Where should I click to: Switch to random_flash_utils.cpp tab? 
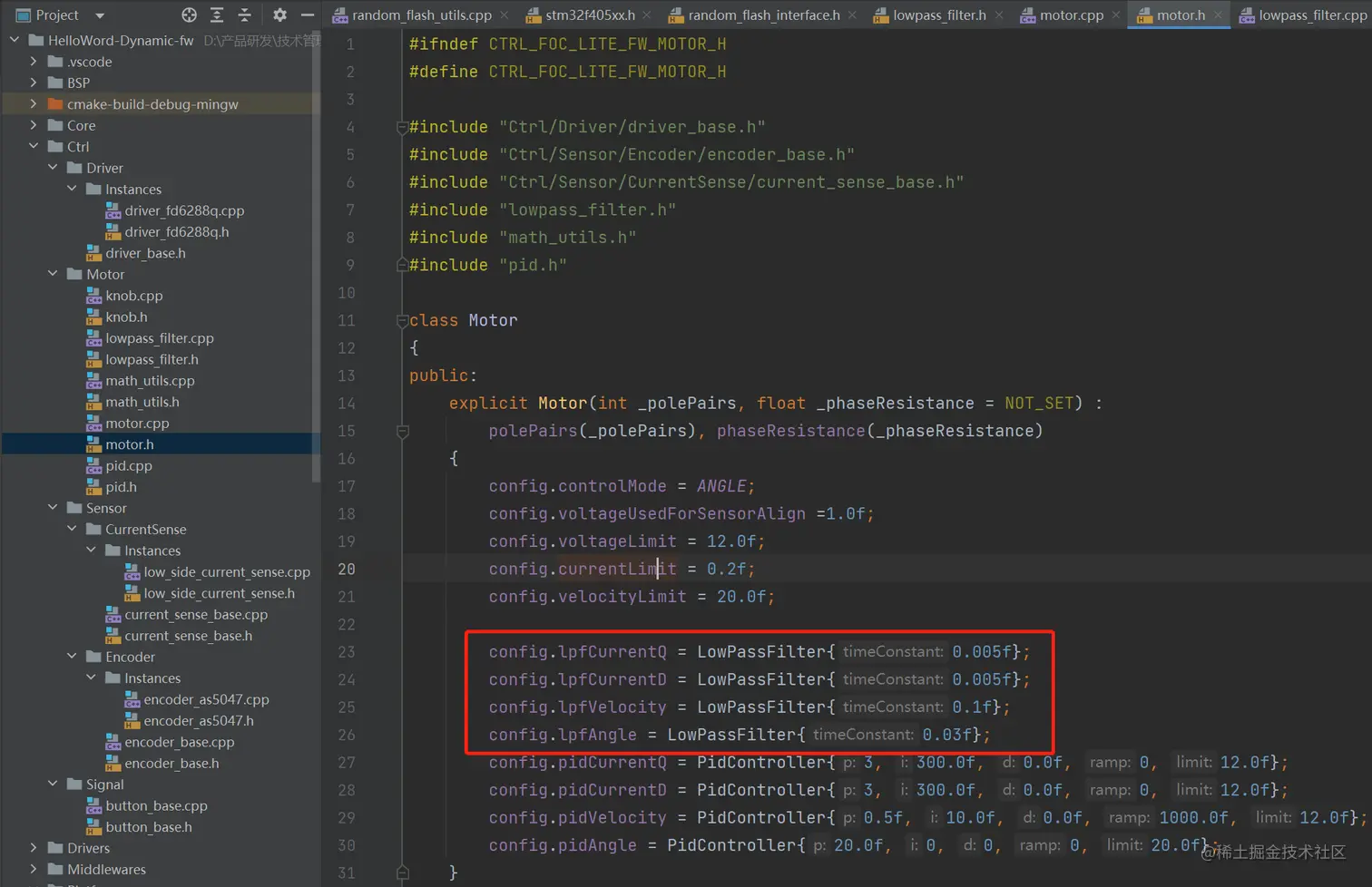pyautogui.click(x=422, y=15)
